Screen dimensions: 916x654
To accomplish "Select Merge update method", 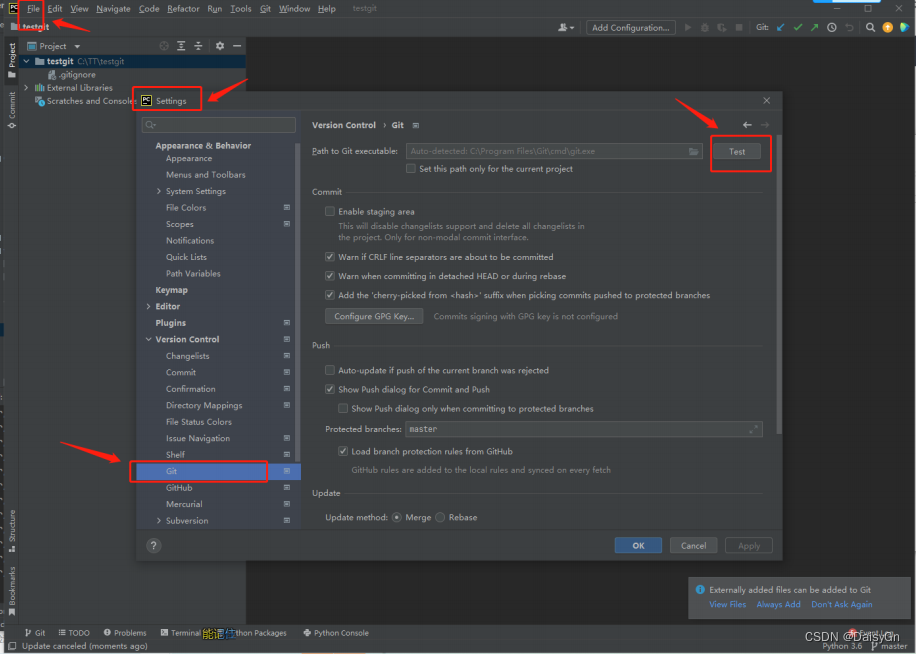I will click(x=397, y=517).
